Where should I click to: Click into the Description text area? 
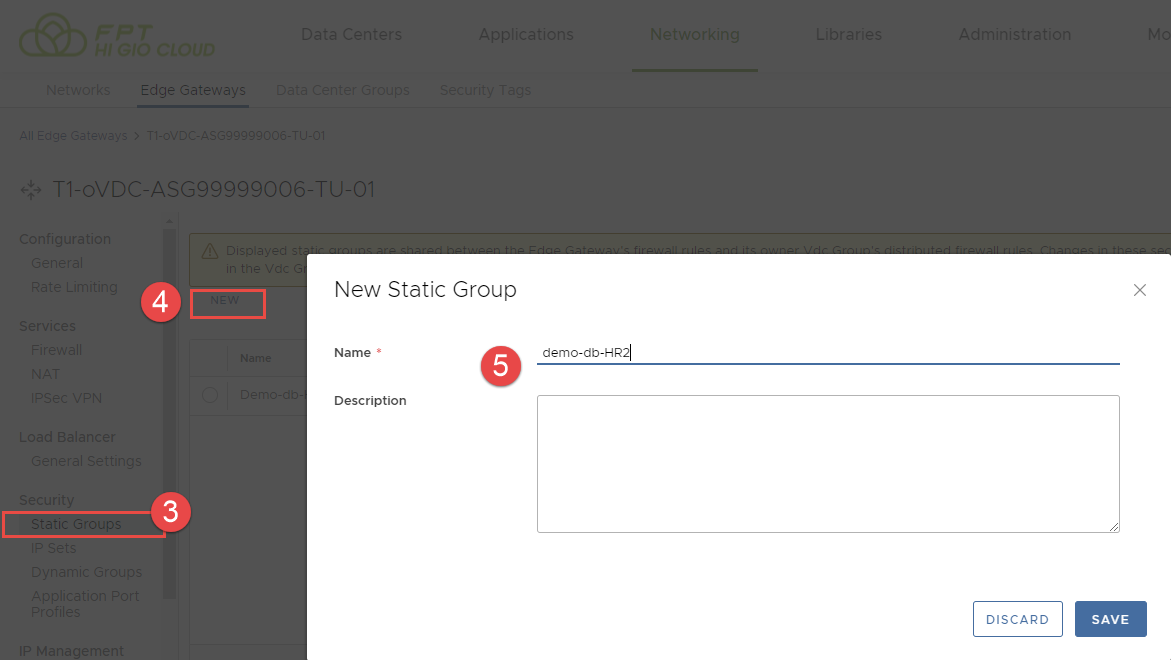pos(827,463)
